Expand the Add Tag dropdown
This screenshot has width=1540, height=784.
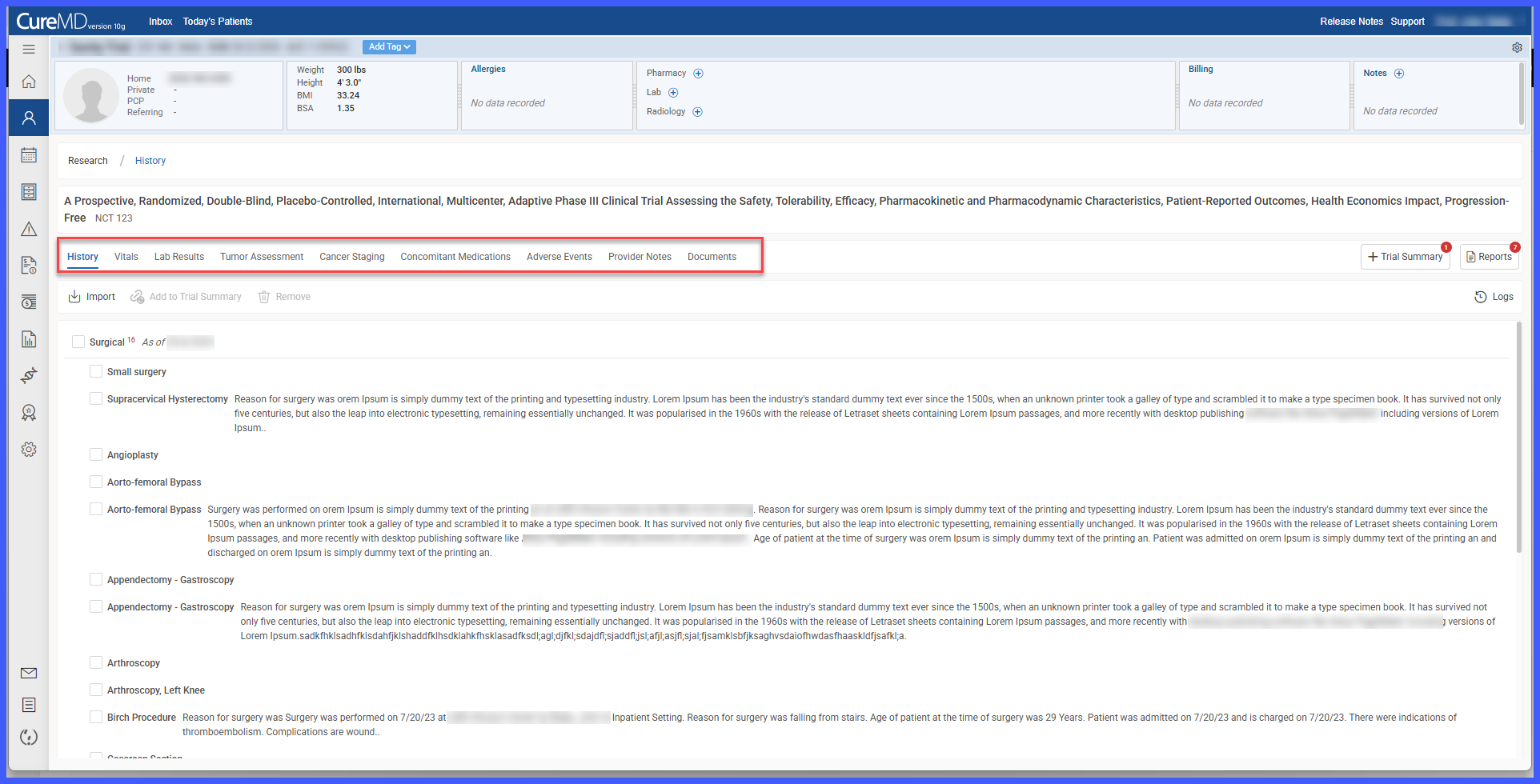pos(389,47)
